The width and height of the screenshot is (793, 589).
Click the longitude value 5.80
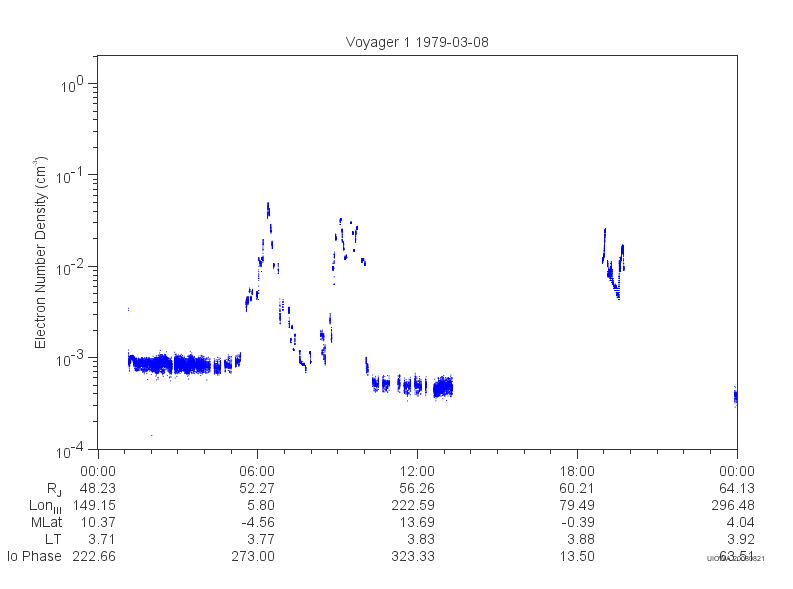click(x=260, y=505)
